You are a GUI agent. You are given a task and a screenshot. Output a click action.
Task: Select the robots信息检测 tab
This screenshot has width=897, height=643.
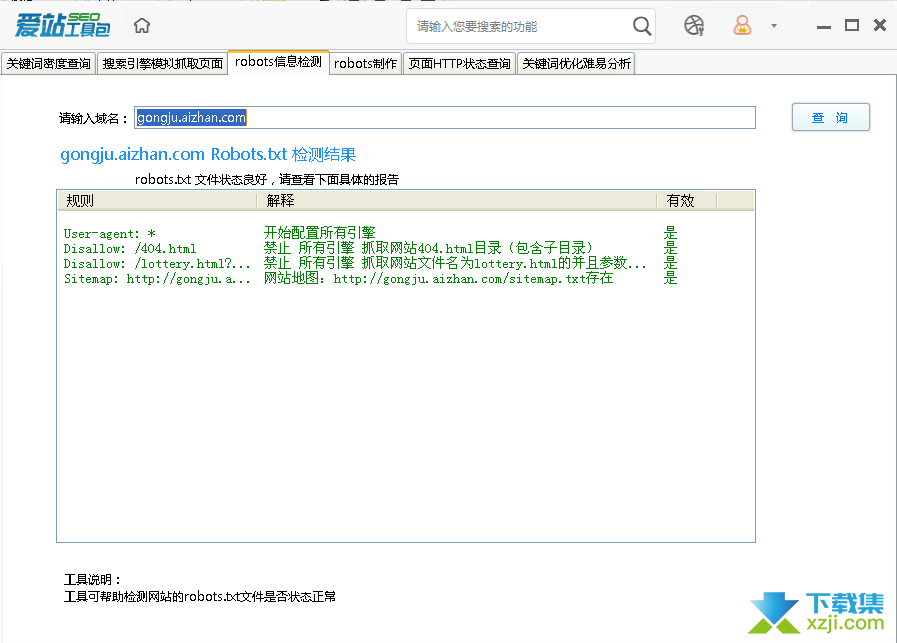(279, 62)
